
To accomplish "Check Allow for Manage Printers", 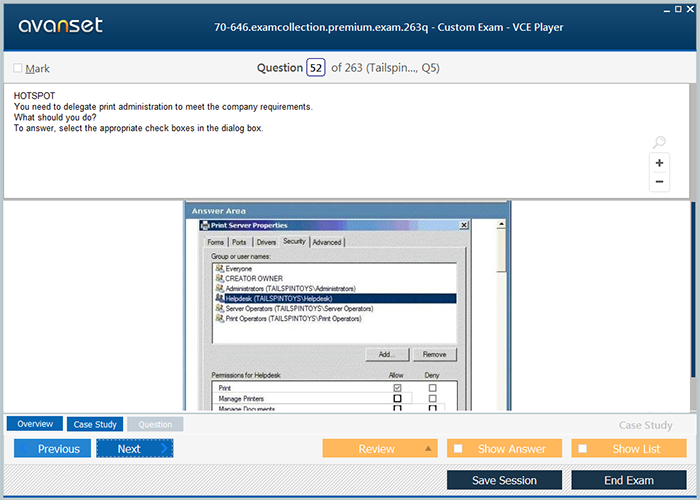I will (x=397, y=398).
